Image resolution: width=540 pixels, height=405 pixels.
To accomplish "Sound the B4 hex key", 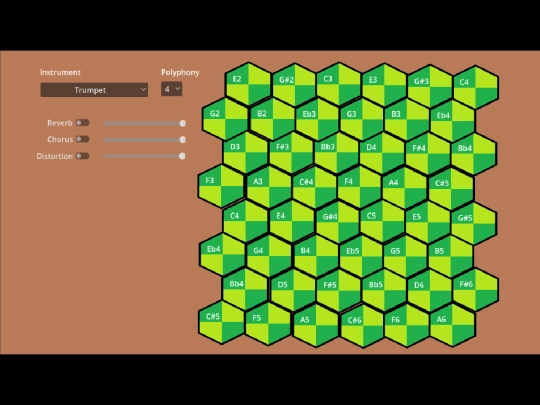I will (x=316, y=256).
